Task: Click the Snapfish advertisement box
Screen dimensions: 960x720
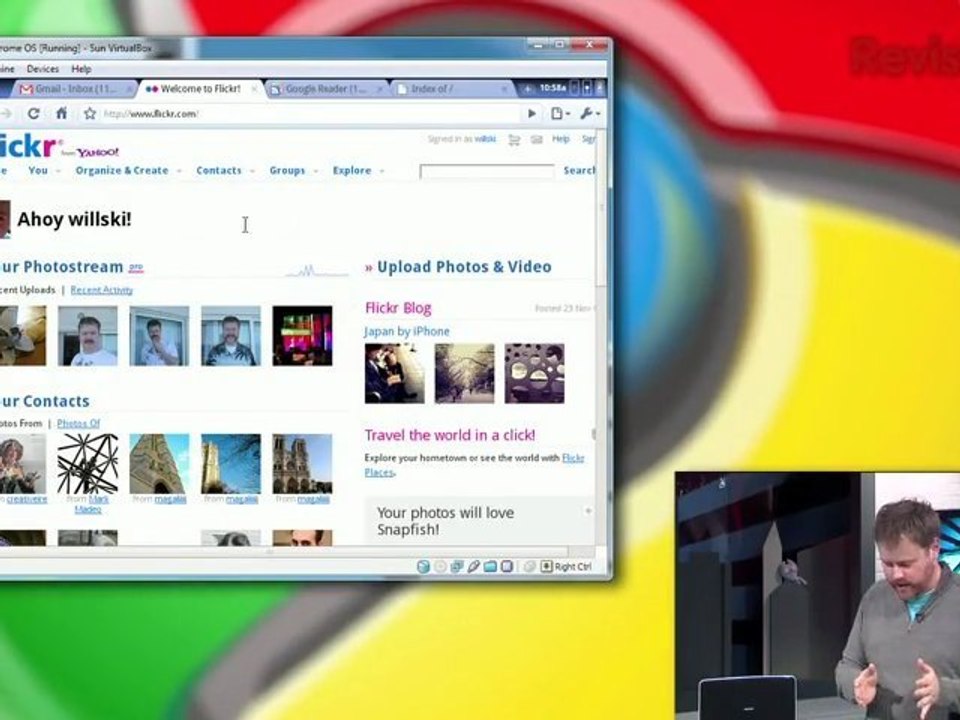Action: coord(479,521)
